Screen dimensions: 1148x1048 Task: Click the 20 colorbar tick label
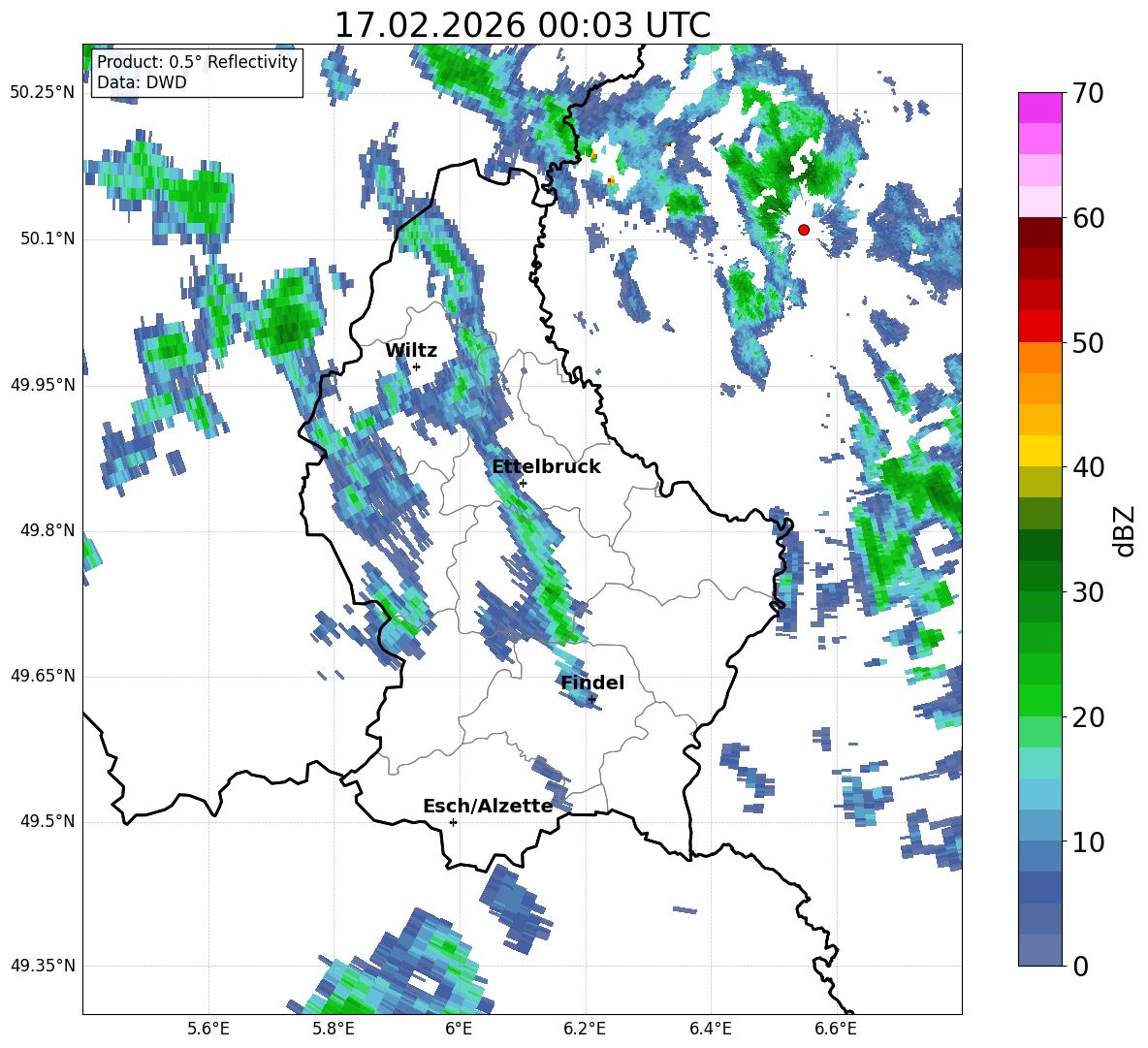[x=1088, y=716]
